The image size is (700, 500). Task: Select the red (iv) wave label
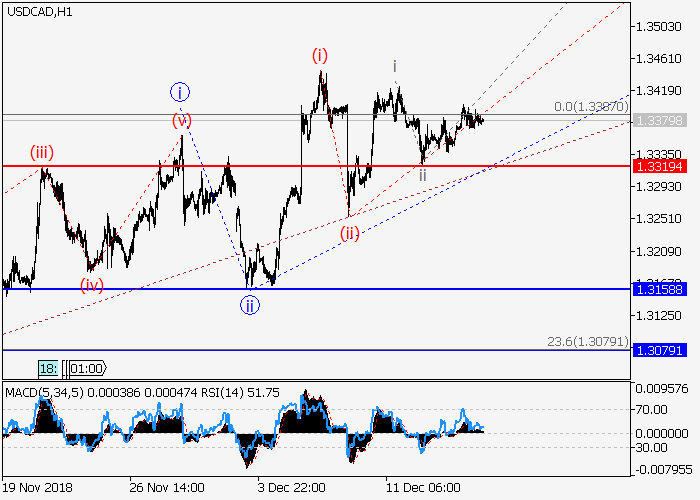tap(92, 283)
